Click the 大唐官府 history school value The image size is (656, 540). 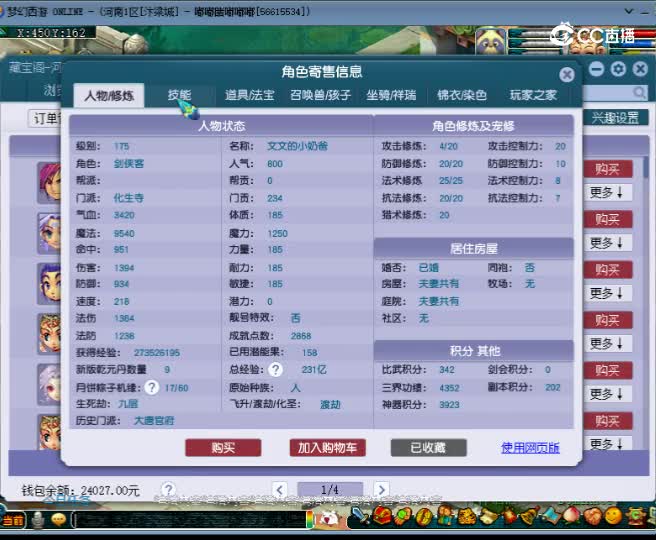pos(154,420)
